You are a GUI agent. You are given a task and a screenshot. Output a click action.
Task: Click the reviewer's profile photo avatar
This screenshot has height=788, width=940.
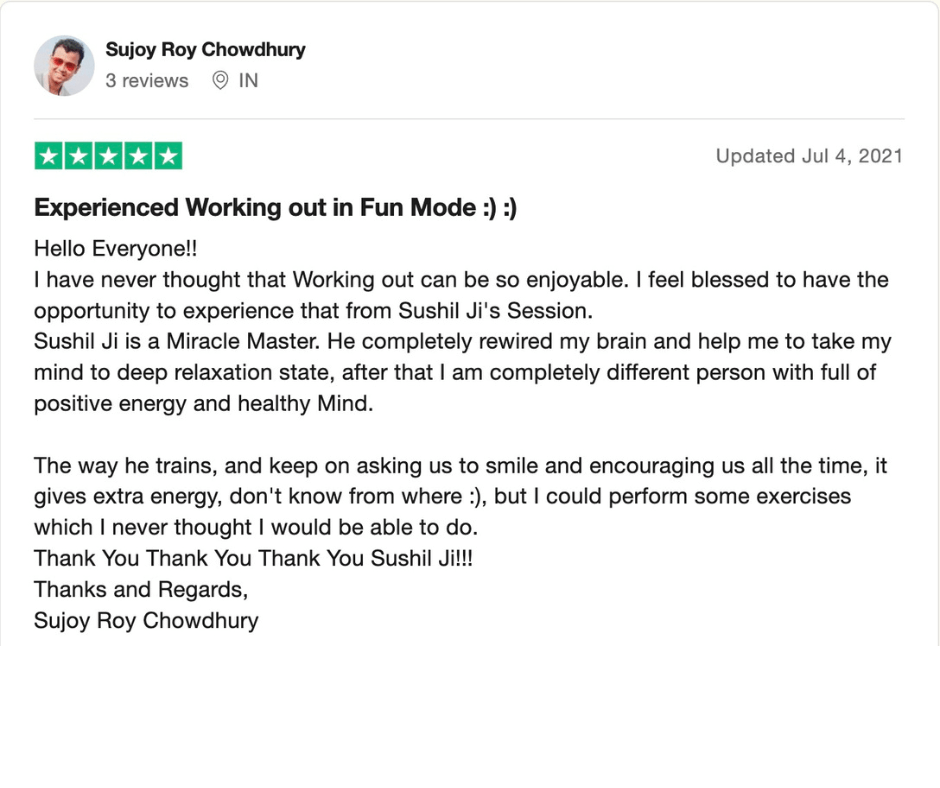pyautogui.click(x=64, y=66)
